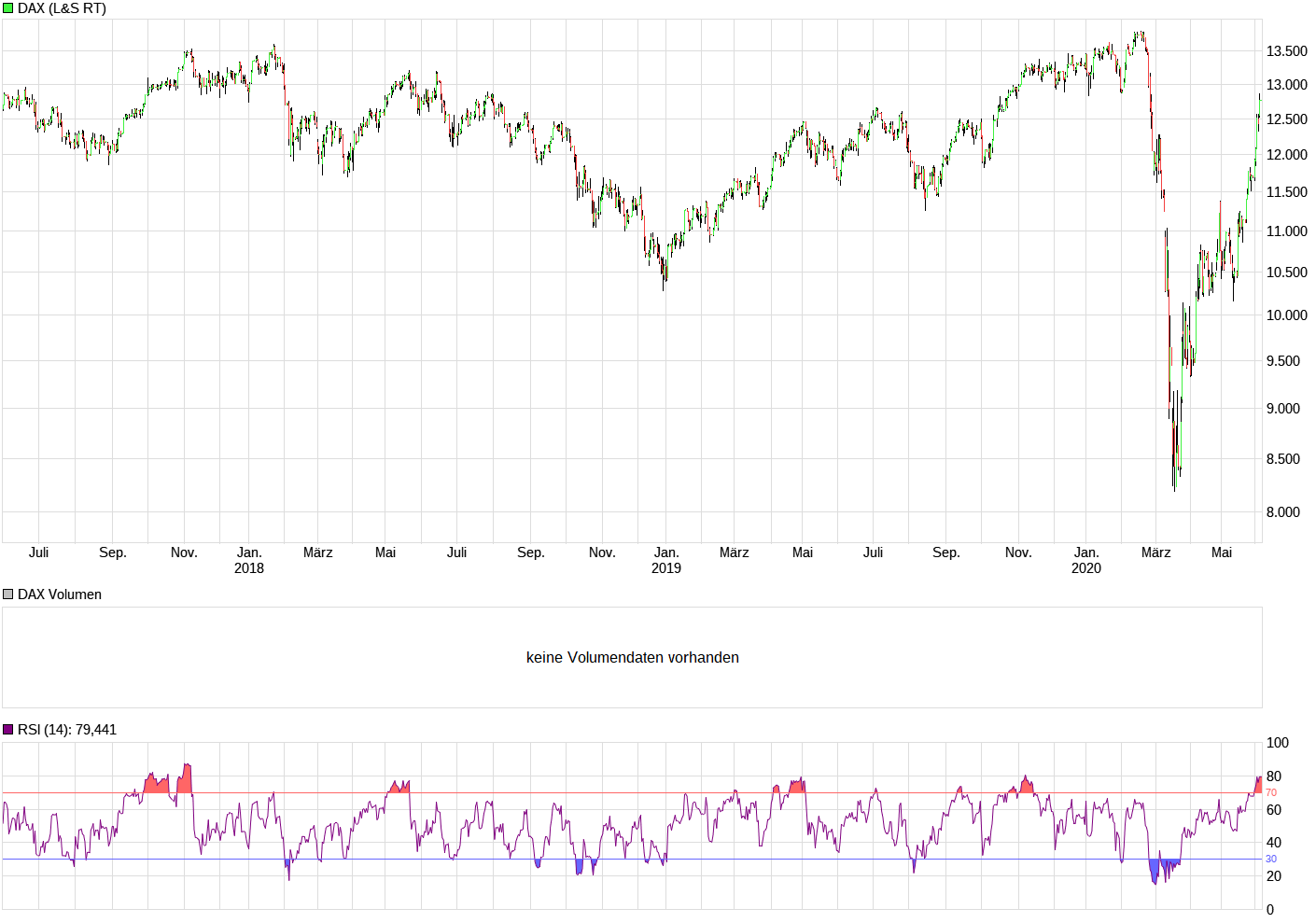This screenshot has width=1316, height=923.
Task: Click the 2018 year label on time axis
Action: (x=249, y=568)
